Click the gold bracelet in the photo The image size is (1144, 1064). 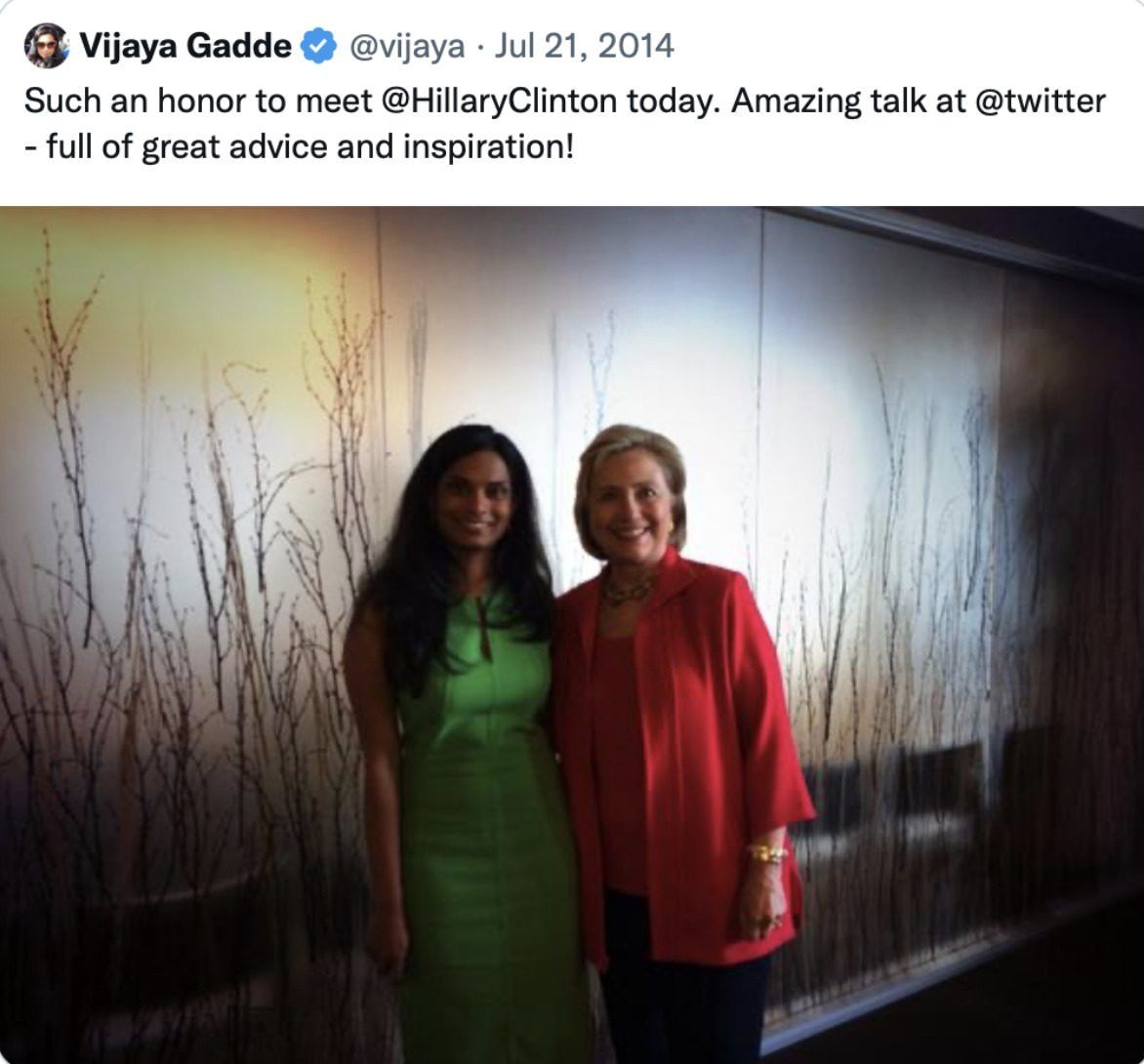(768, 854)
